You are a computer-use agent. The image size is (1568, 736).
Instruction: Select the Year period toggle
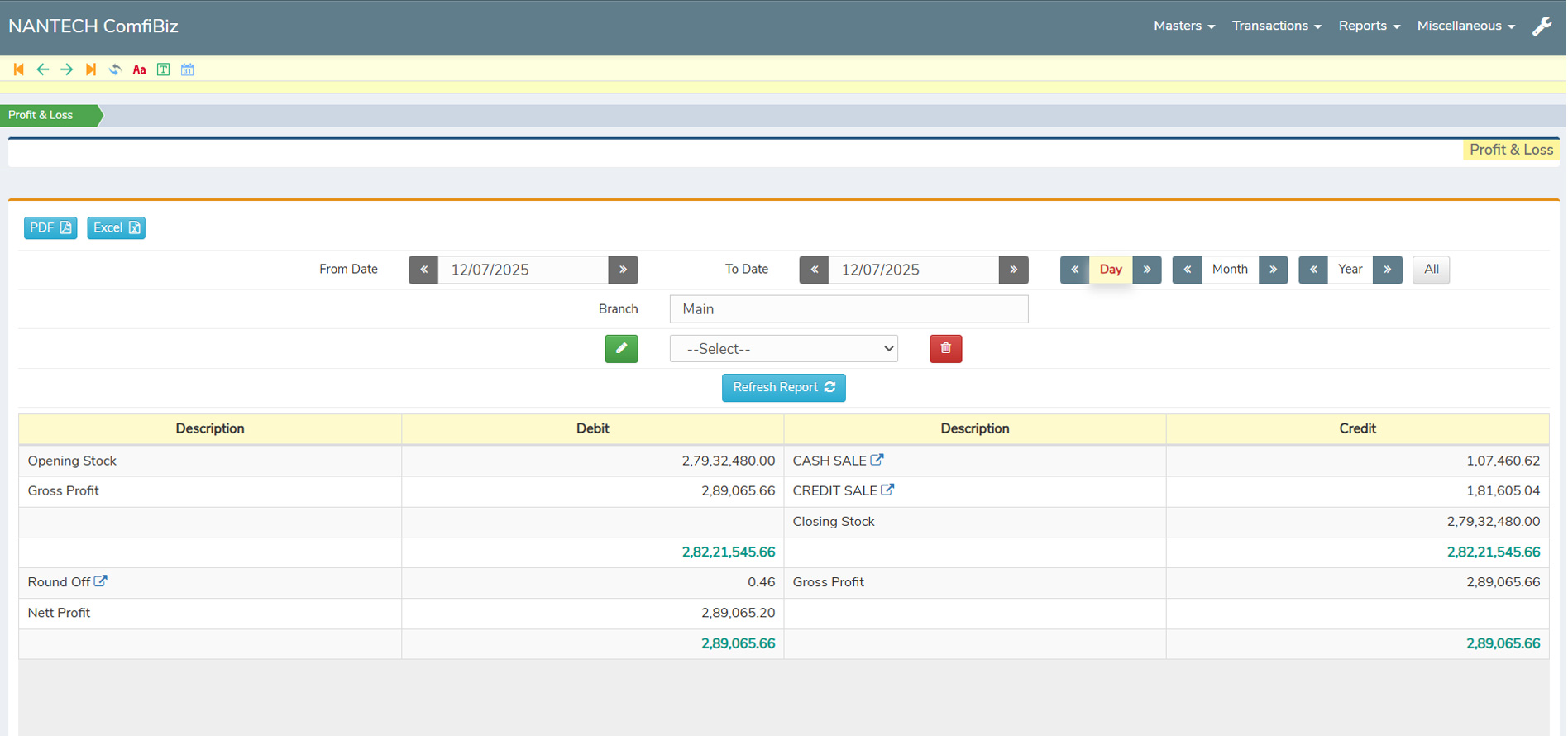coord(1350,270)
